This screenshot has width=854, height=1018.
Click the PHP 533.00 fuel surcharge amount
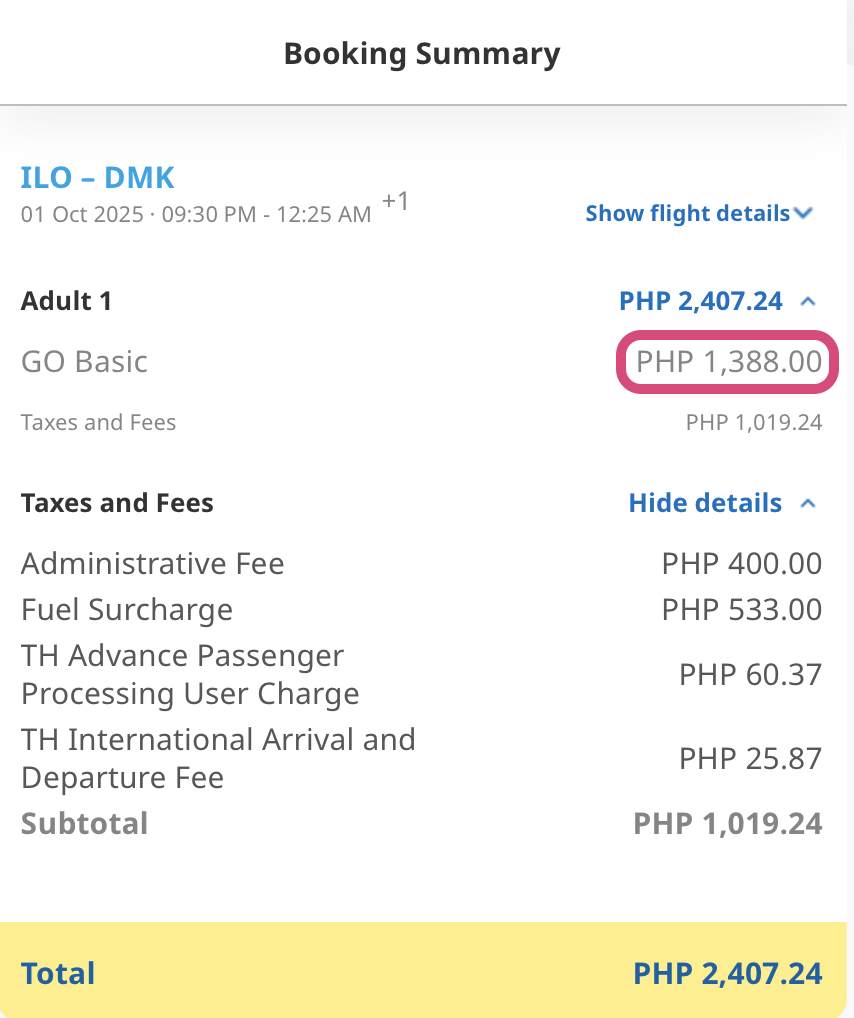[x=741, y=610]
